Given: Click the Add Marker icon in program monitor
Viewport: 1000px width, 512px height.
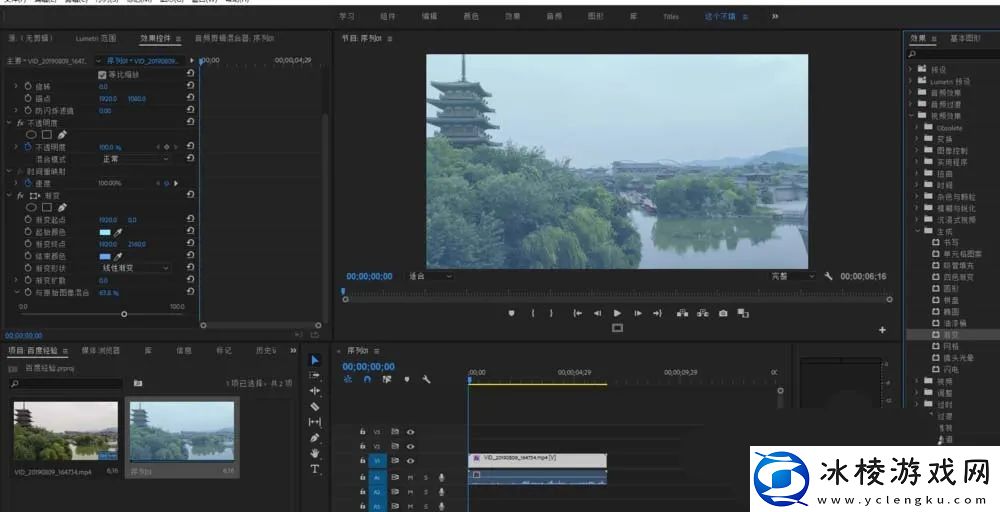Looking at the screenshot, I should 511,313.
